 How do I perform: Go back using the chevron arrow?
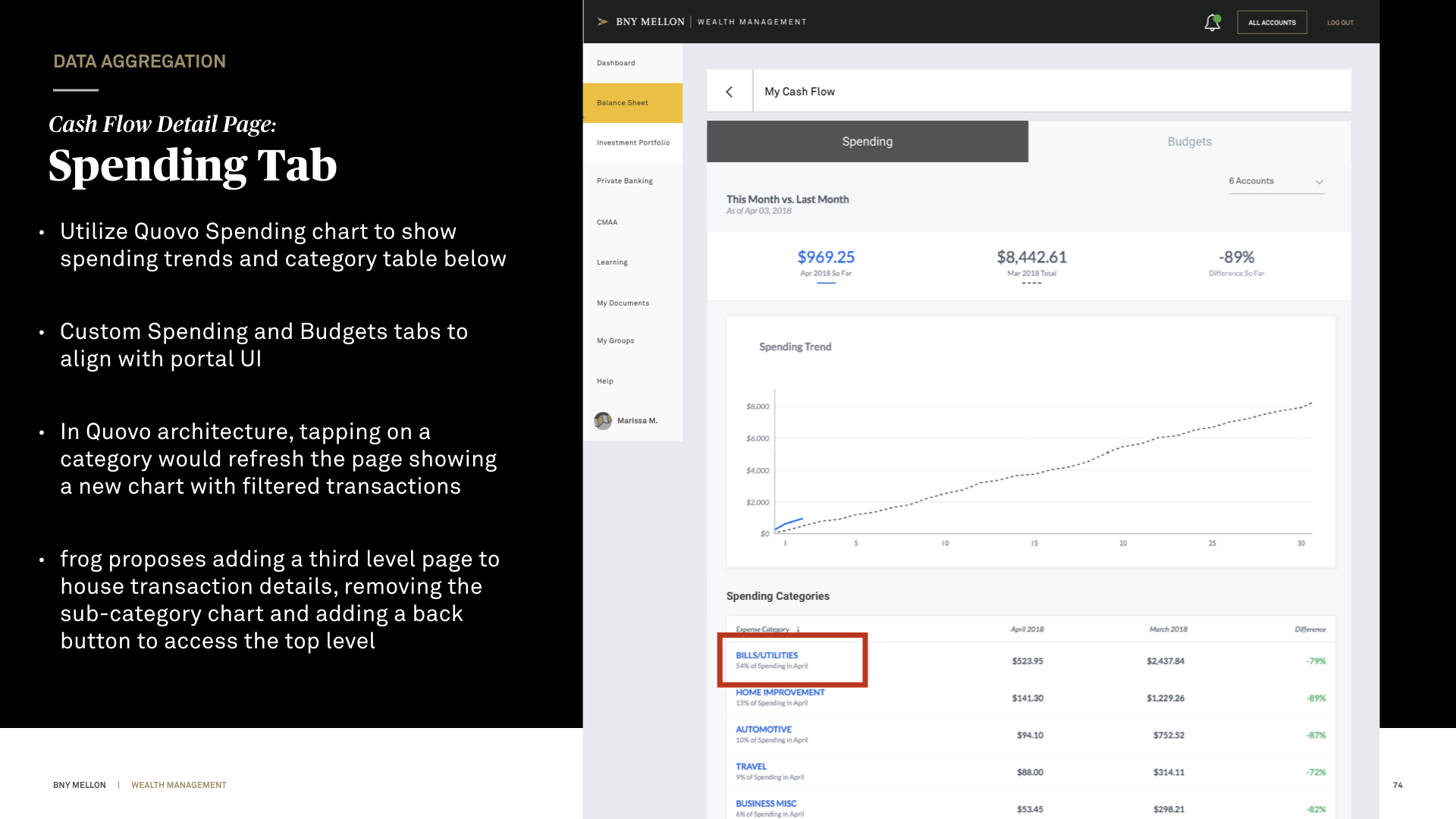730,92
